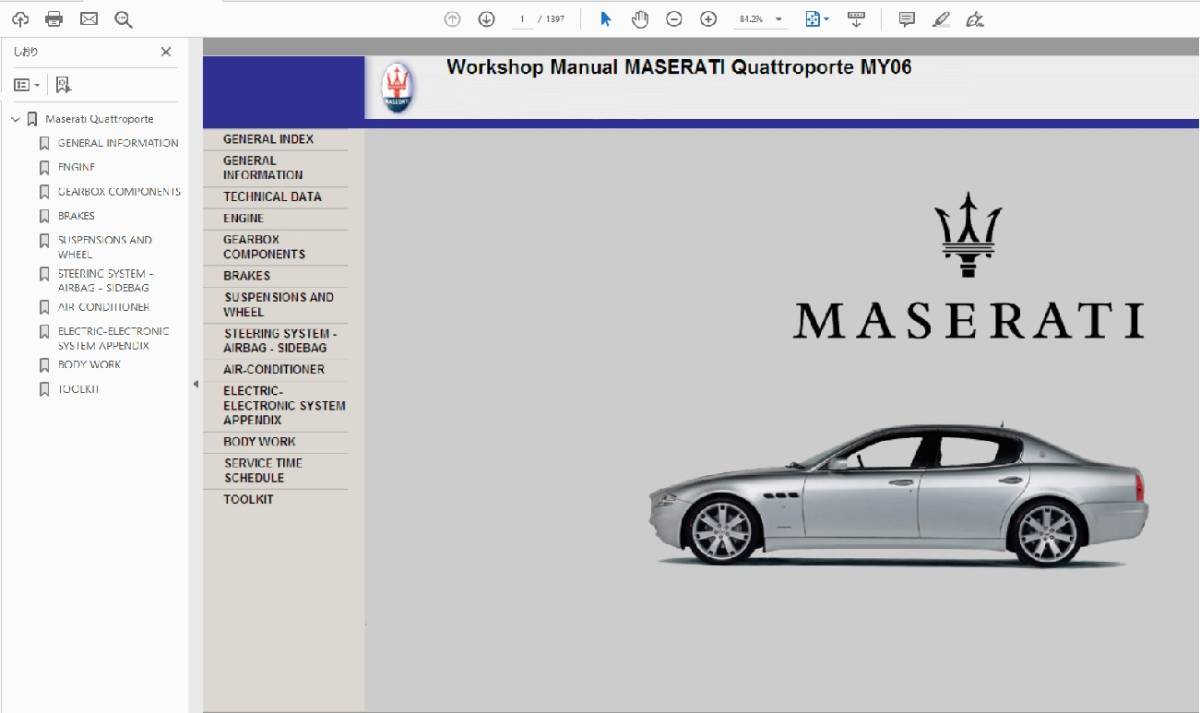
Task: Click SERVICE TIME SCHEDULE page link
Action: pos(263,470)
